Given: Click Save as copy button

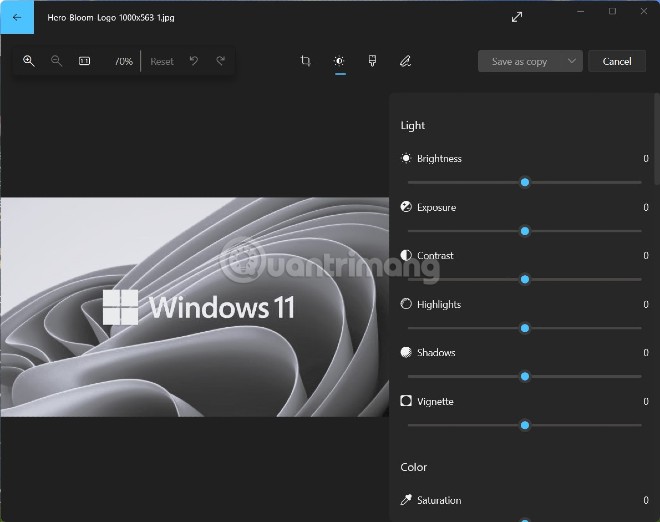Looking at the screenshot, I should (x=519, y=61).
